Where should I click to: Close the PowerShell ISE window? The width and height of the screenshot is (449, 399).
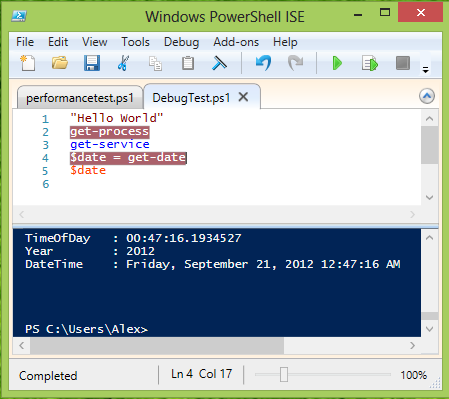[x=421, y=13]
